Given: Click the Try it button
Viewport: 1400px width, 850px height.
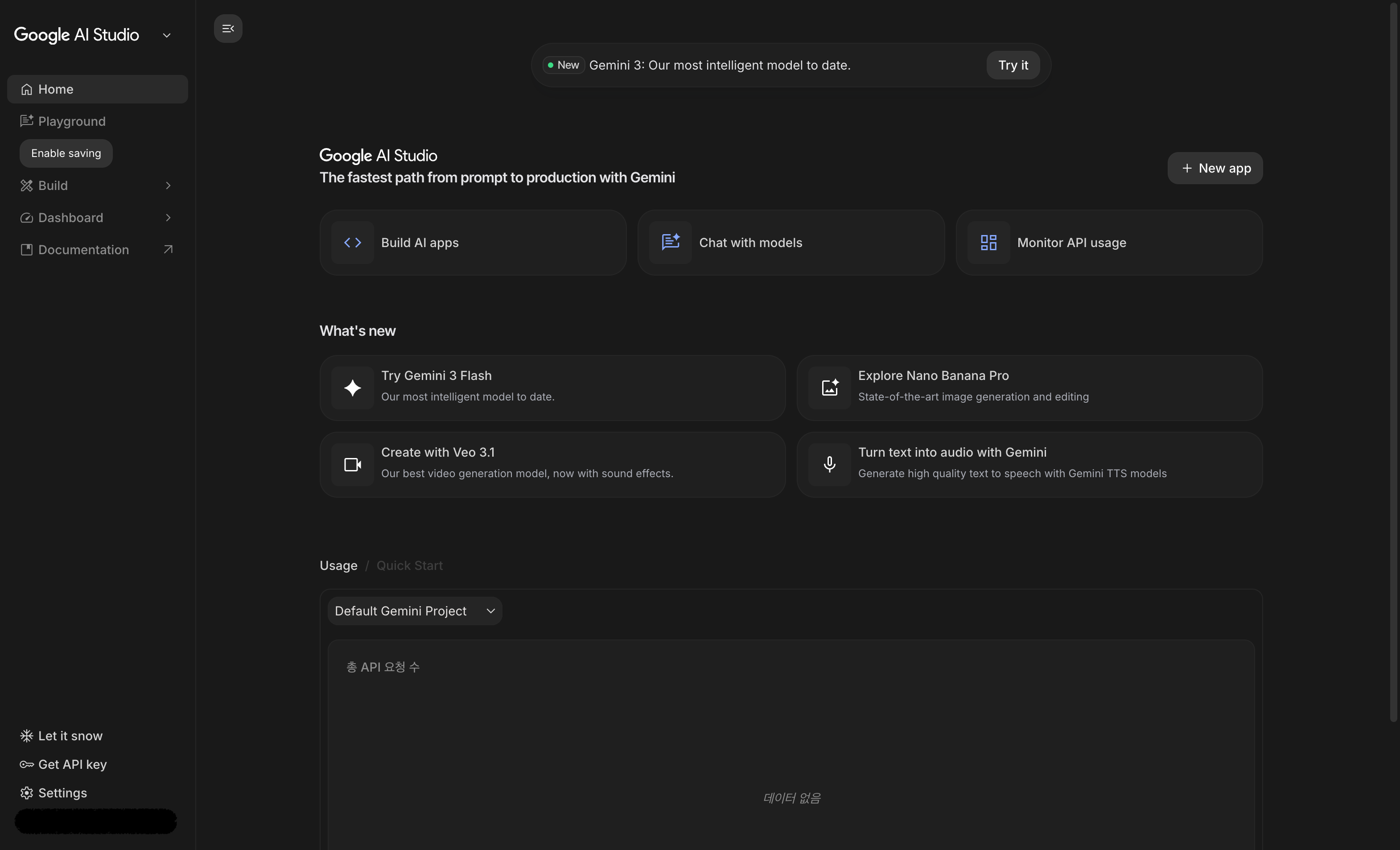Looking at the screenshot, I should coord(1013,65).
